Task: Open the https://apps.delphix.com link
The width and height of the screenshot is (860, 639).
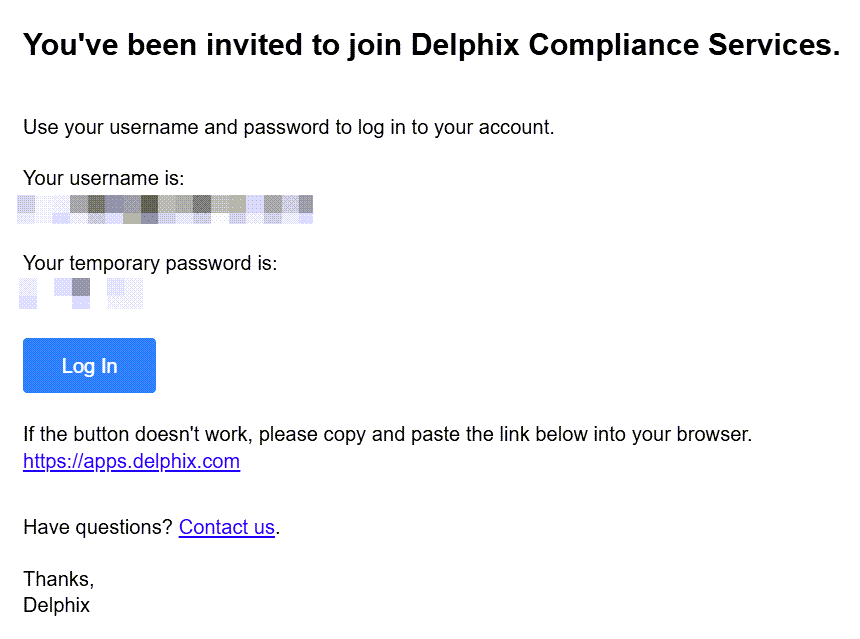Action: [x=131, y=461]
